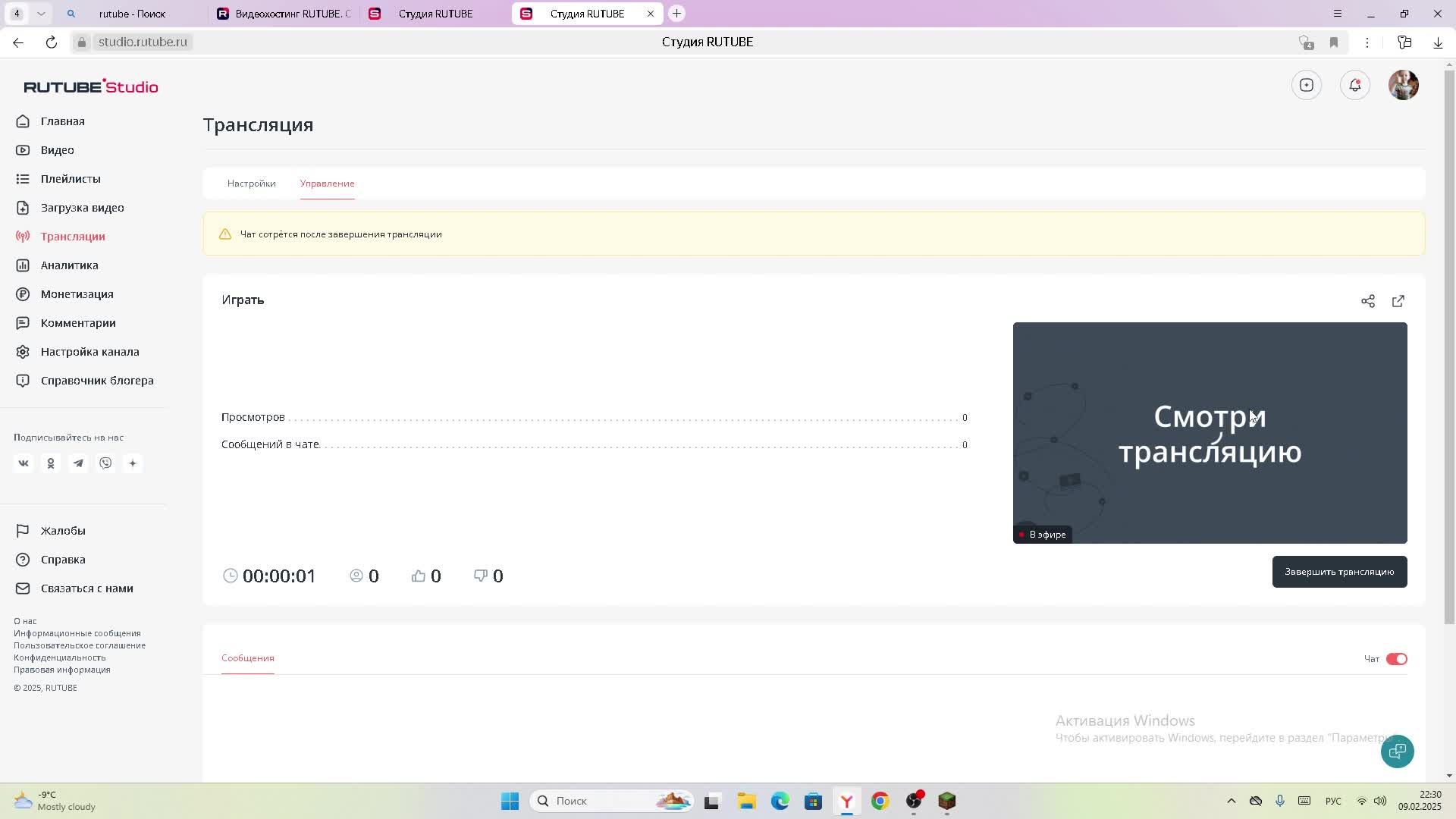Open the Odnoklassniki social icon
This screenshot has width=1456, height=819.
tap(51, 463)
